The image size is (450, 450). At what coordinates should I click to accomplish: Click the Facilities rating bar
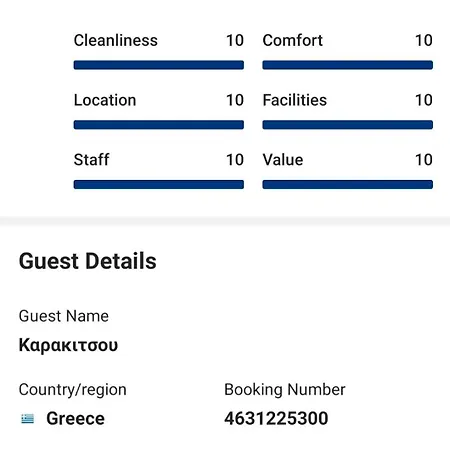click(x=348, y=125)
